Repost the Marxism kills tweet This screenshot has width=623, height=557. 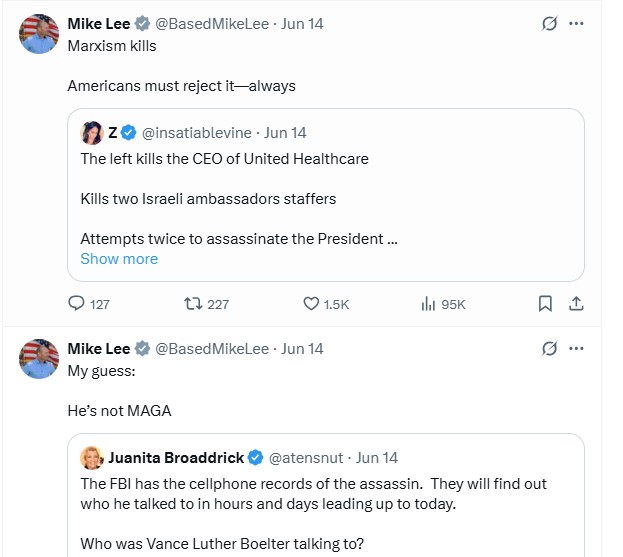click(x=193, y=304)
